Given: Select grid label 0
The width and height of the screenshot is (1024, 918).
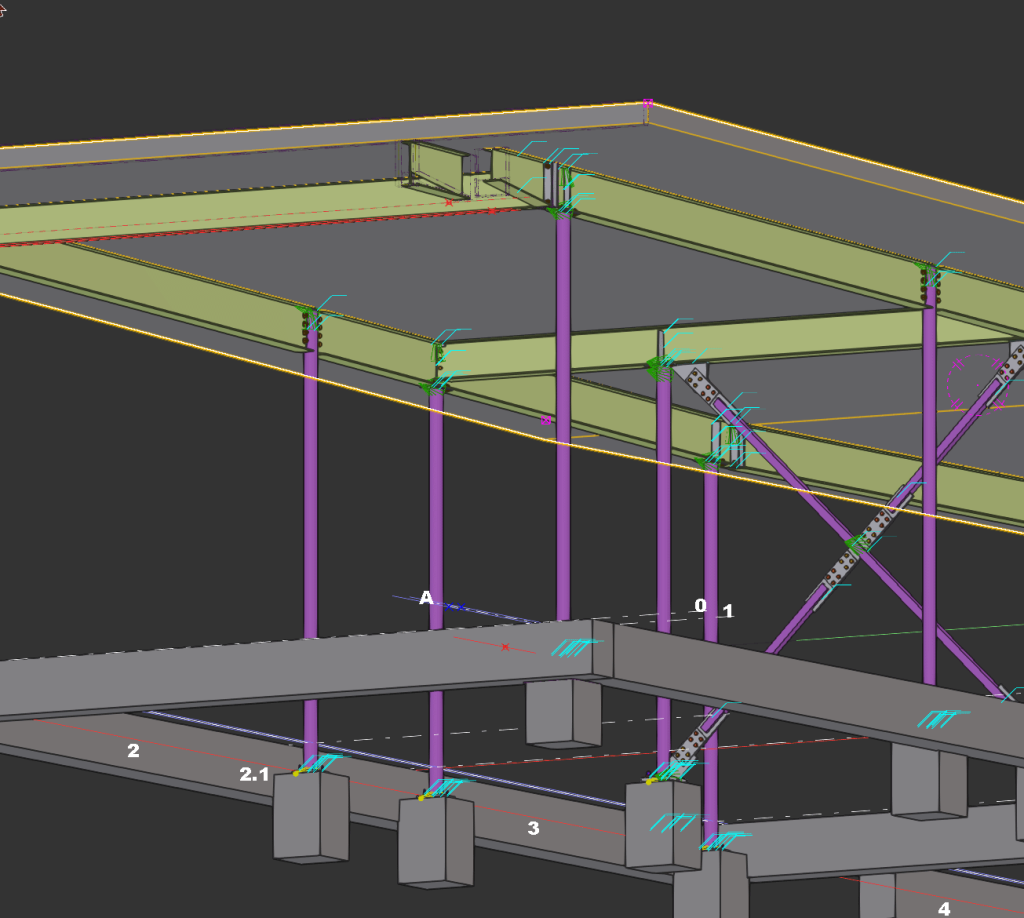Looking at the screenshot, I should click(x=700, y=605).
